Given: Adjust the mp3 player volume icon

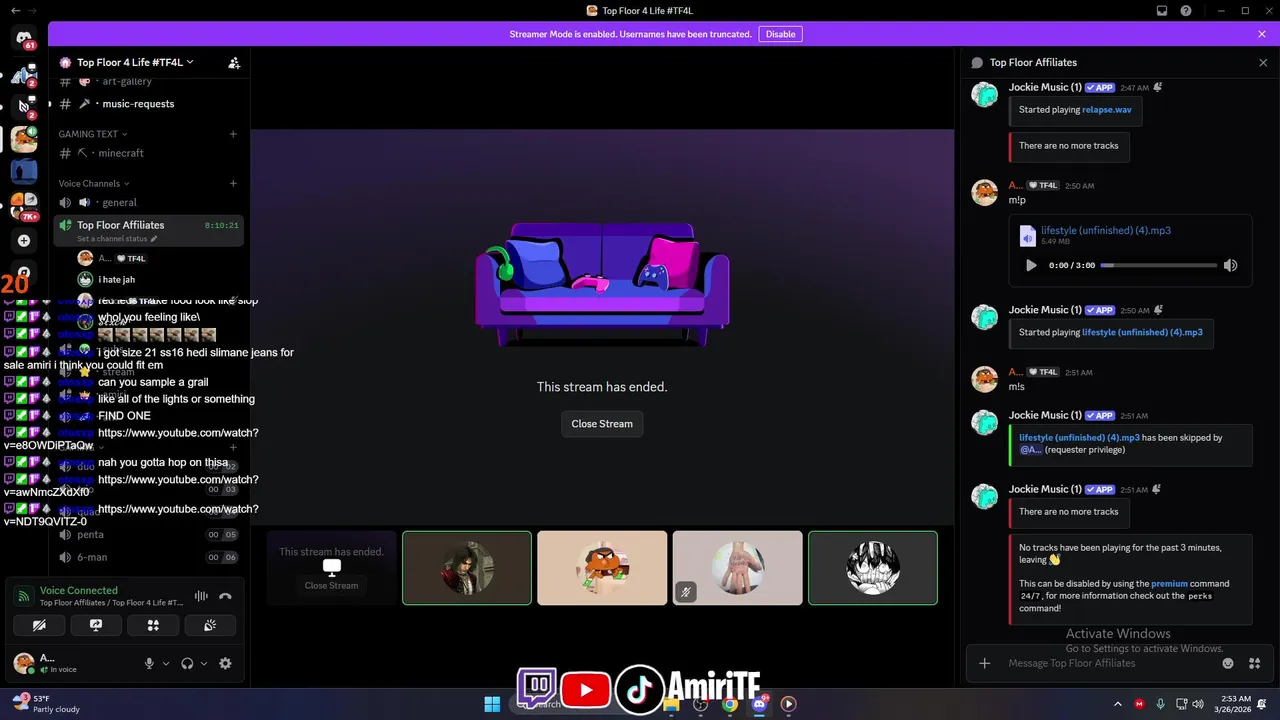Looking at the screenshot, I should (1231, 265).
